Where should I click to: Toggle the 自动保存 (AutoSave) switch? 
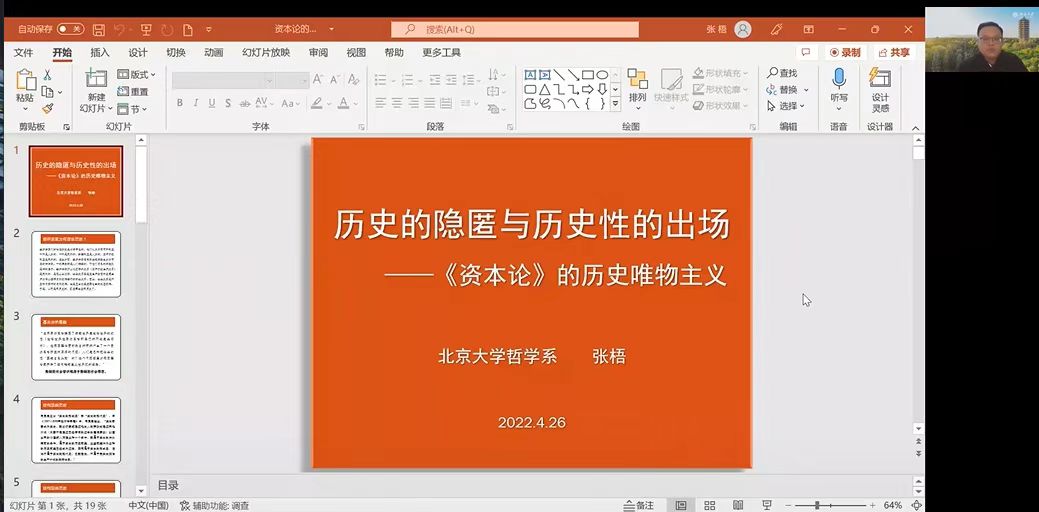(x=70, y=29)
